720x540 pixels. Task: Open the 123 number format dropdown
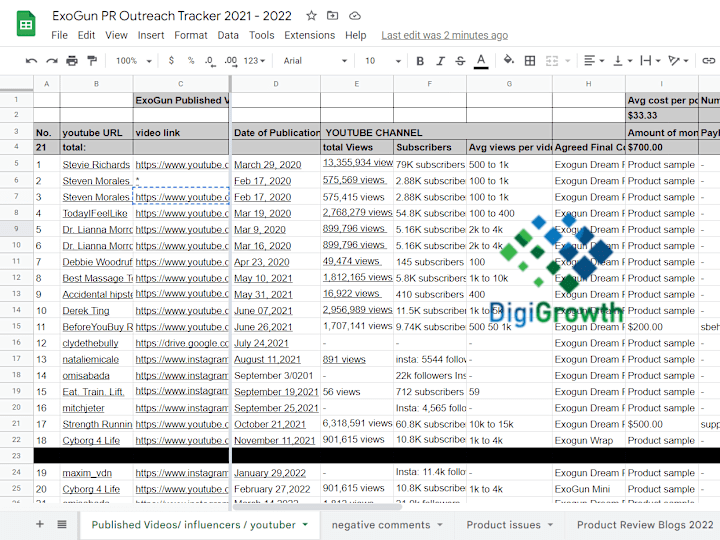pyautogui.click(x=254, y=61)
